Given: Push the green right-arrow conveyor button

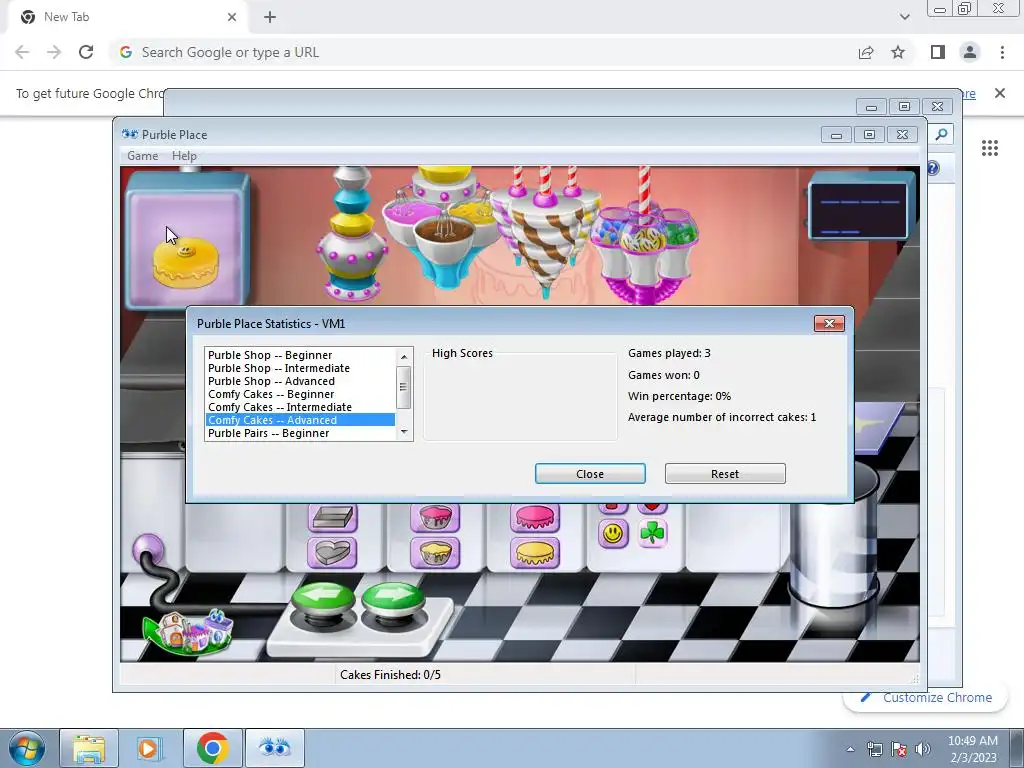Looking at the screenshot, I should click(392, 598).
